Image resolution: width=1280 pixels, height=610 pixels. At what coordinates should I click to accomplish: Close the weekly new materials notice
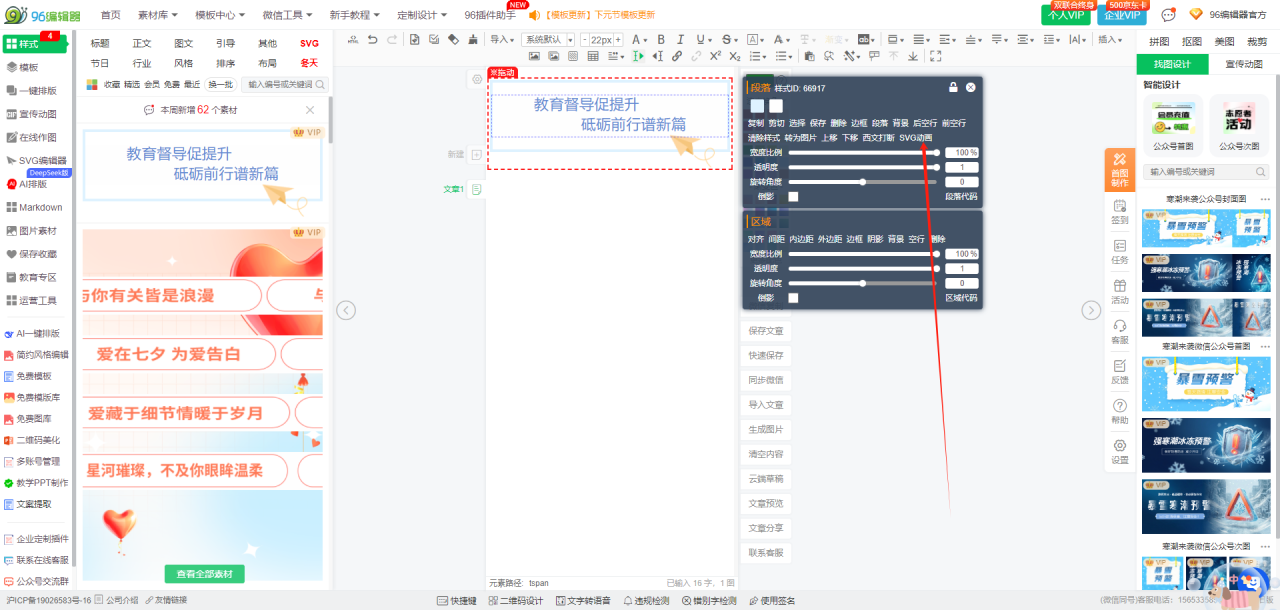pos(310,110)
